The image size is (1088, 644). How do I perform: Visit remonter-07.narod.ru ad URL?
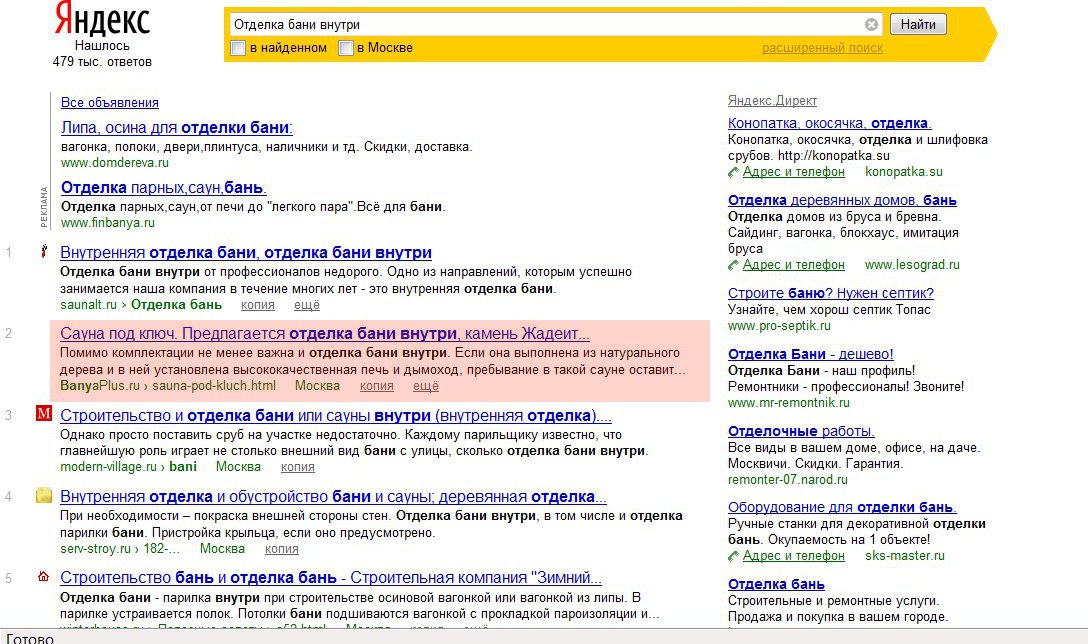coord(788,480)
